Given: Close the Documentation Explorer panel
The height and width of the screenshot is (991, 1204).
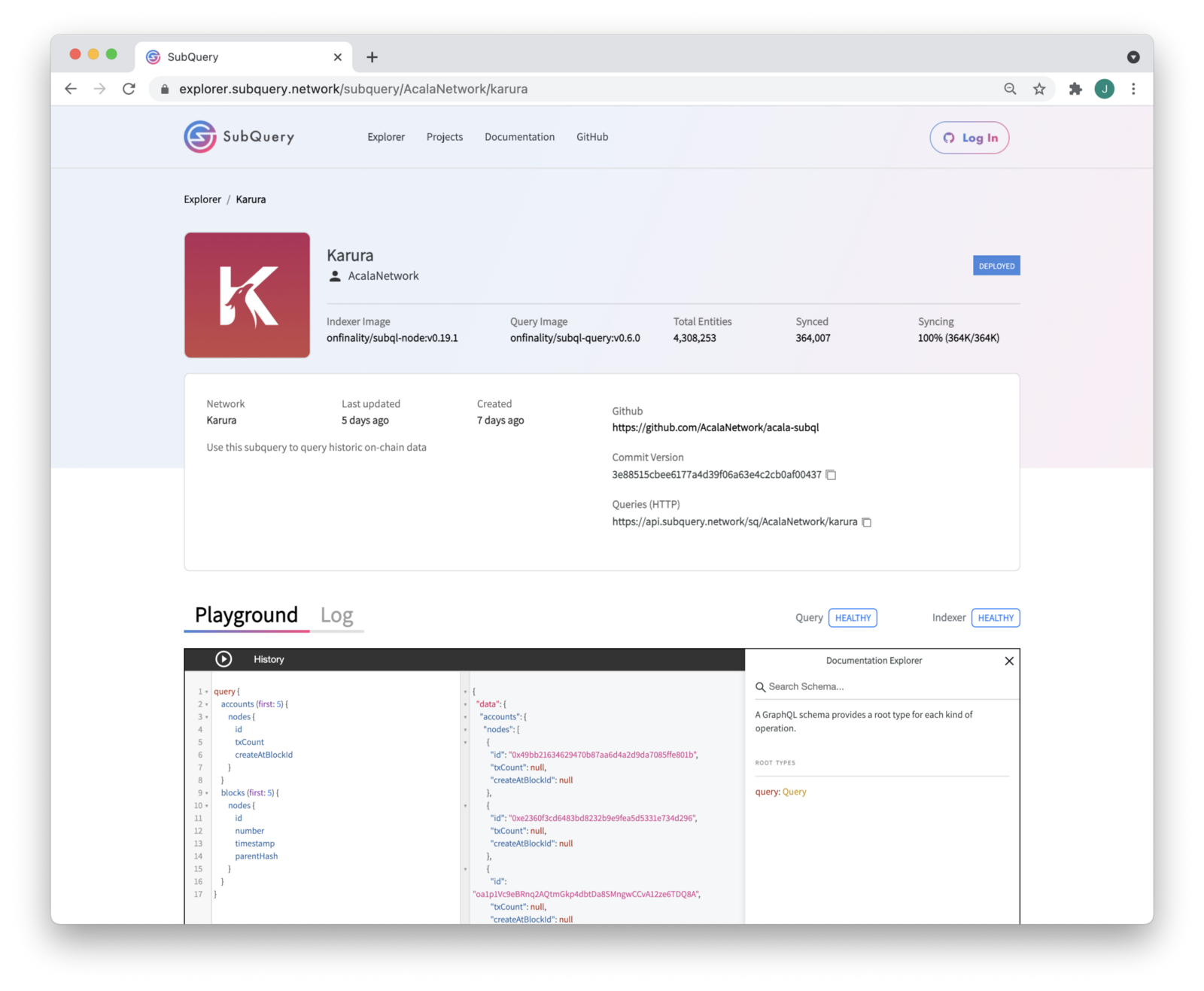Looking at the screenshot, I should [1009, 661].
